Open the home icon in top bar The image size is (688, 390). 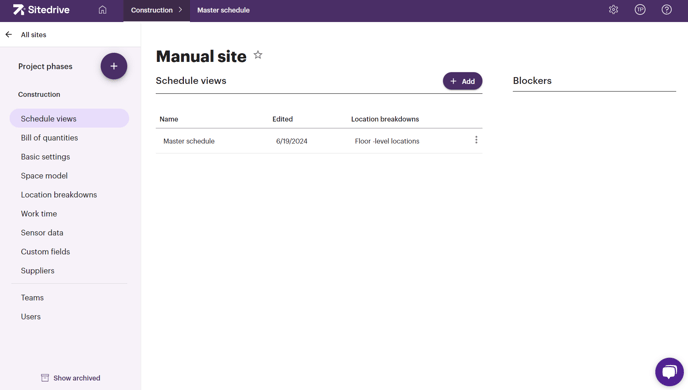pos(102,10)
